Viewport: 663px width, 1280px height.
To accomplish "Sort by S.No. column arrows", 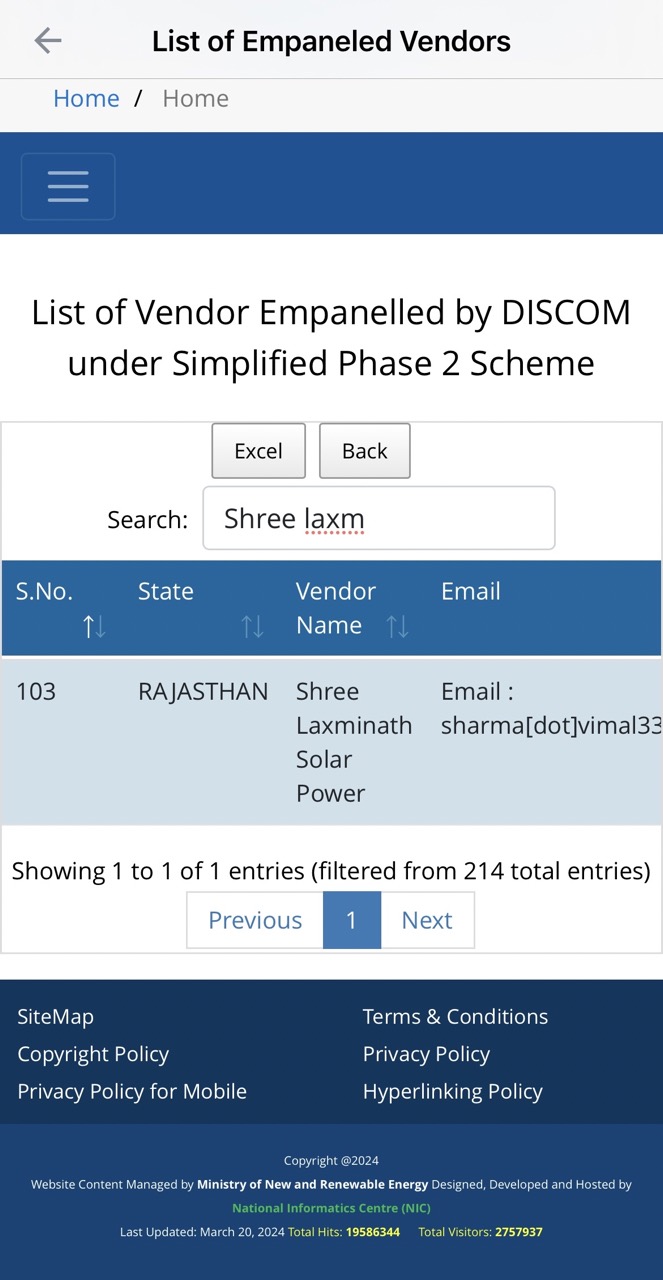I will tap(94, 626).
